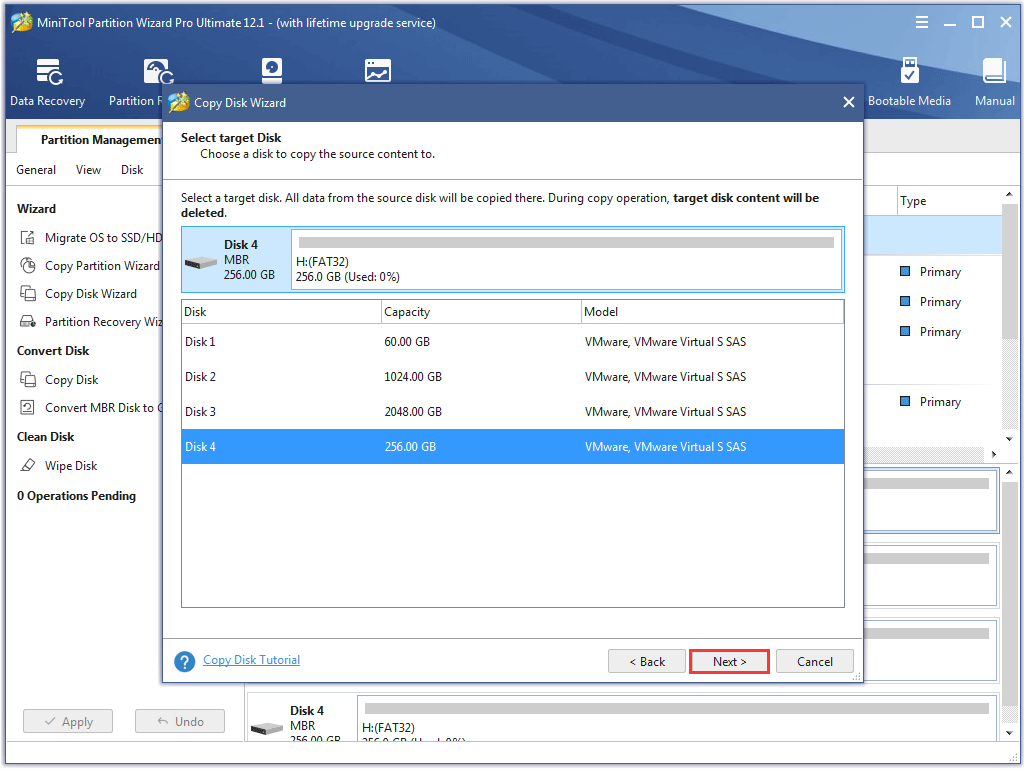Launch Copy Disk Wizard from sidebar
Viewport: 1024px width, 770px height.
tap(91, 294)
